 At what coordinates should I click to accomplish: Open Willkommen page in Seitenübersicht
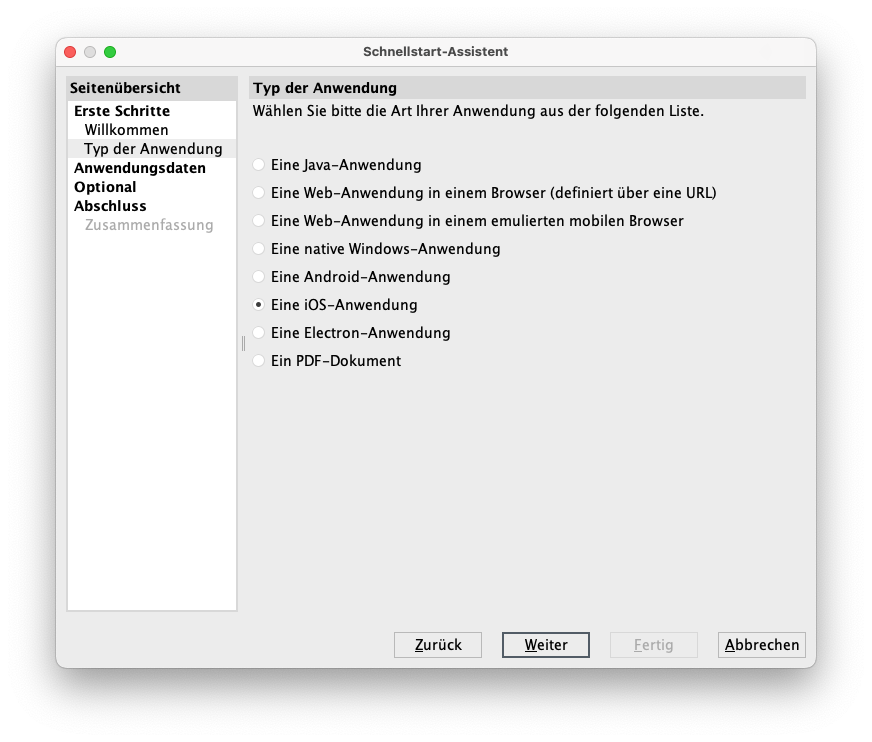126,130
